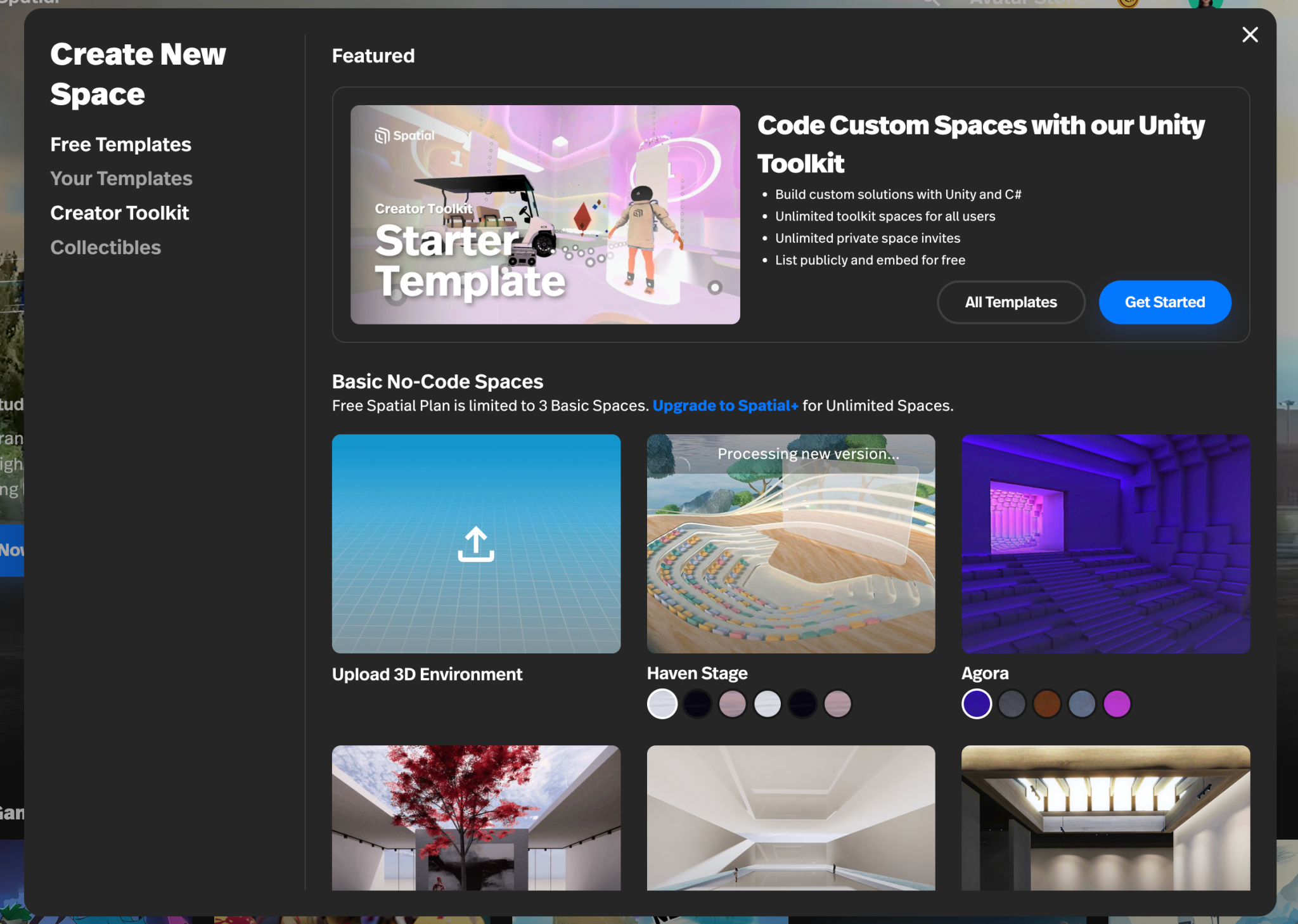The height and width of the screenshot is (924, 1298).
Task: Pick the Agora space thumbnail
Action: [x=1105, y=544]
